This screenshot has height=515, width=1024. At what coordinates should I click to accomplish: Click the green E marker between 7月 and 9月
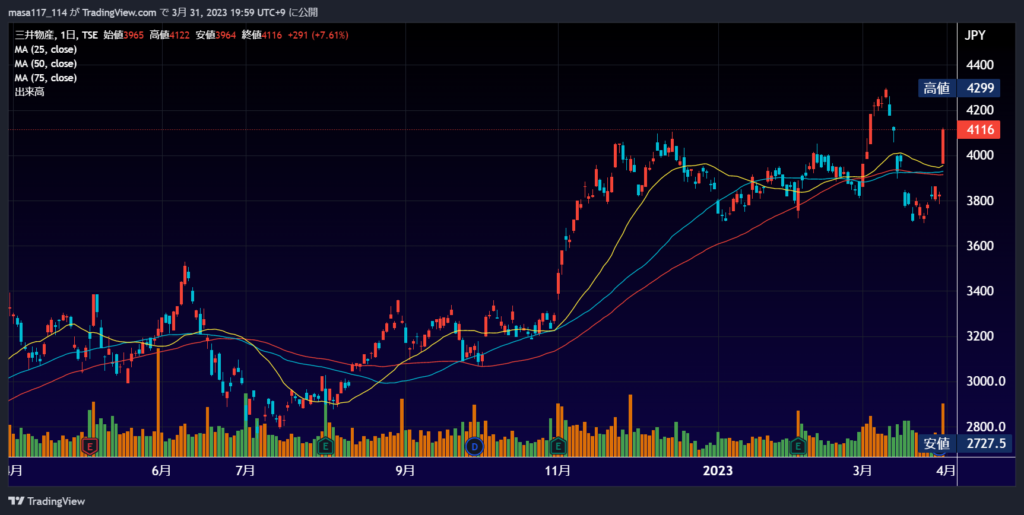click(325, 446)
